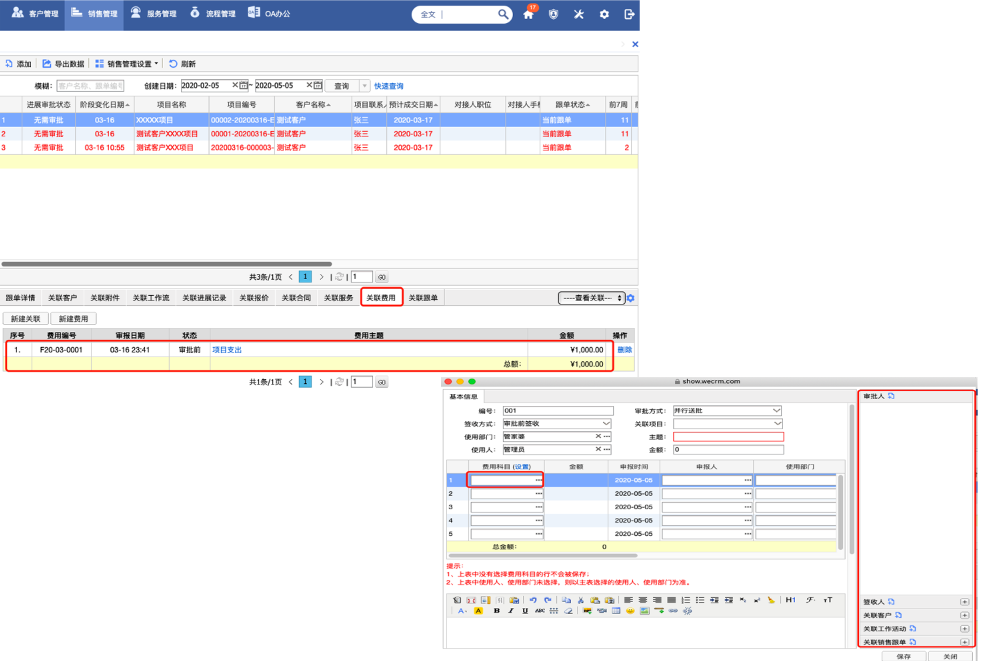Click the bold B icon in editor toolbar
The height and width of the screenshot is (661, 982).
point(496,610)
